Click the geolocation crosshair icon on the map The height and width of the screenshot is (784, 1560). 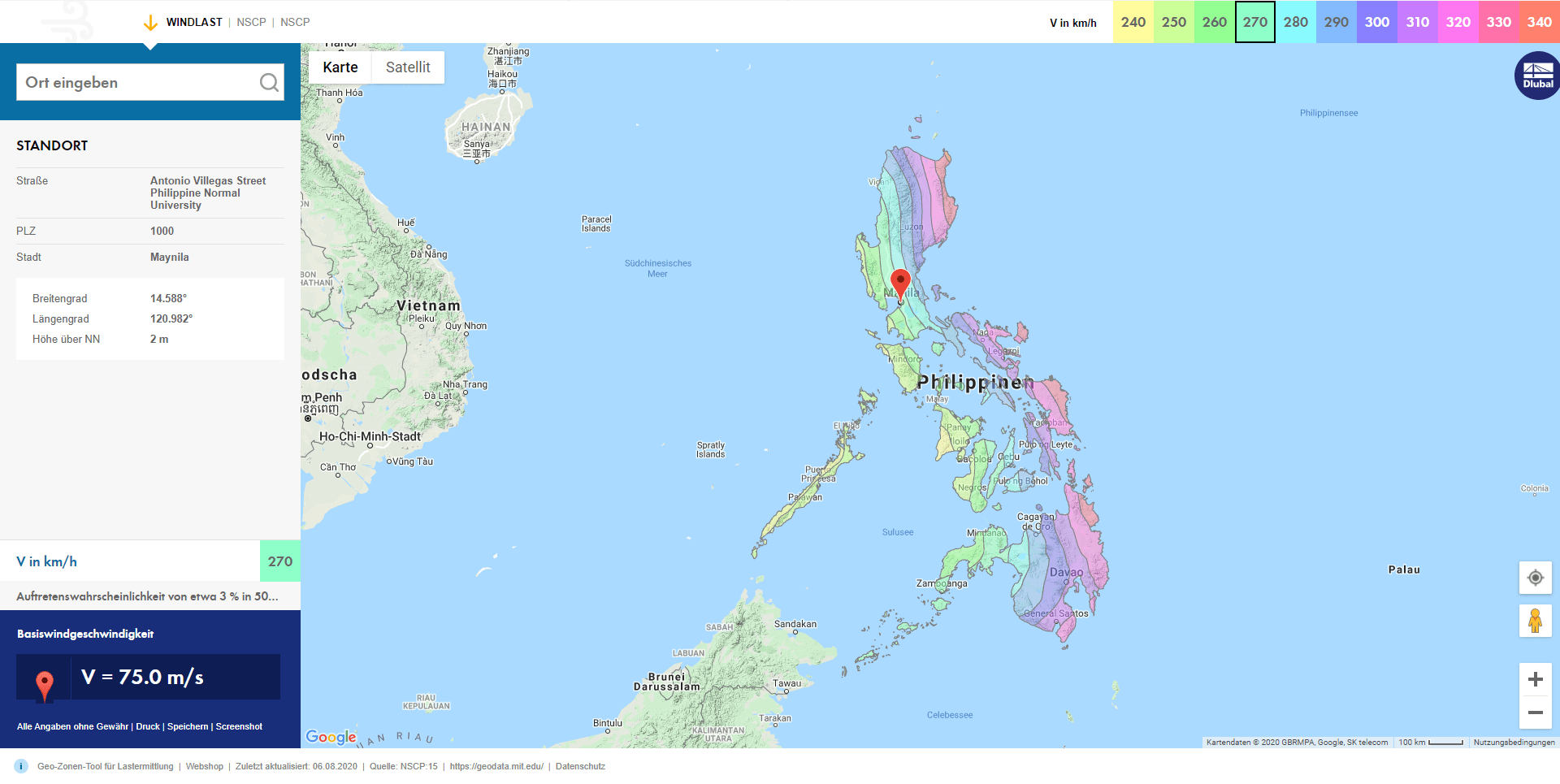(x=1535, y=578)
